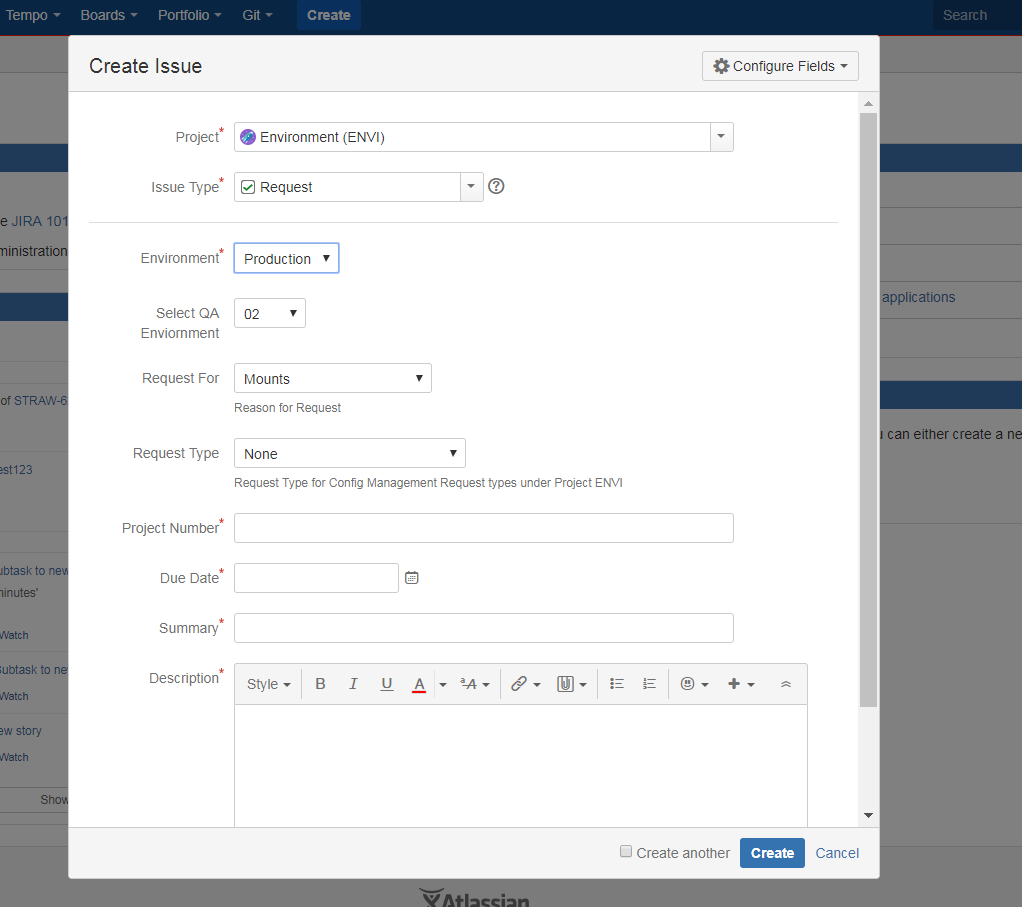The image size is (1022, 907).
Task: Open the Git menu
Action: [257, 15]
